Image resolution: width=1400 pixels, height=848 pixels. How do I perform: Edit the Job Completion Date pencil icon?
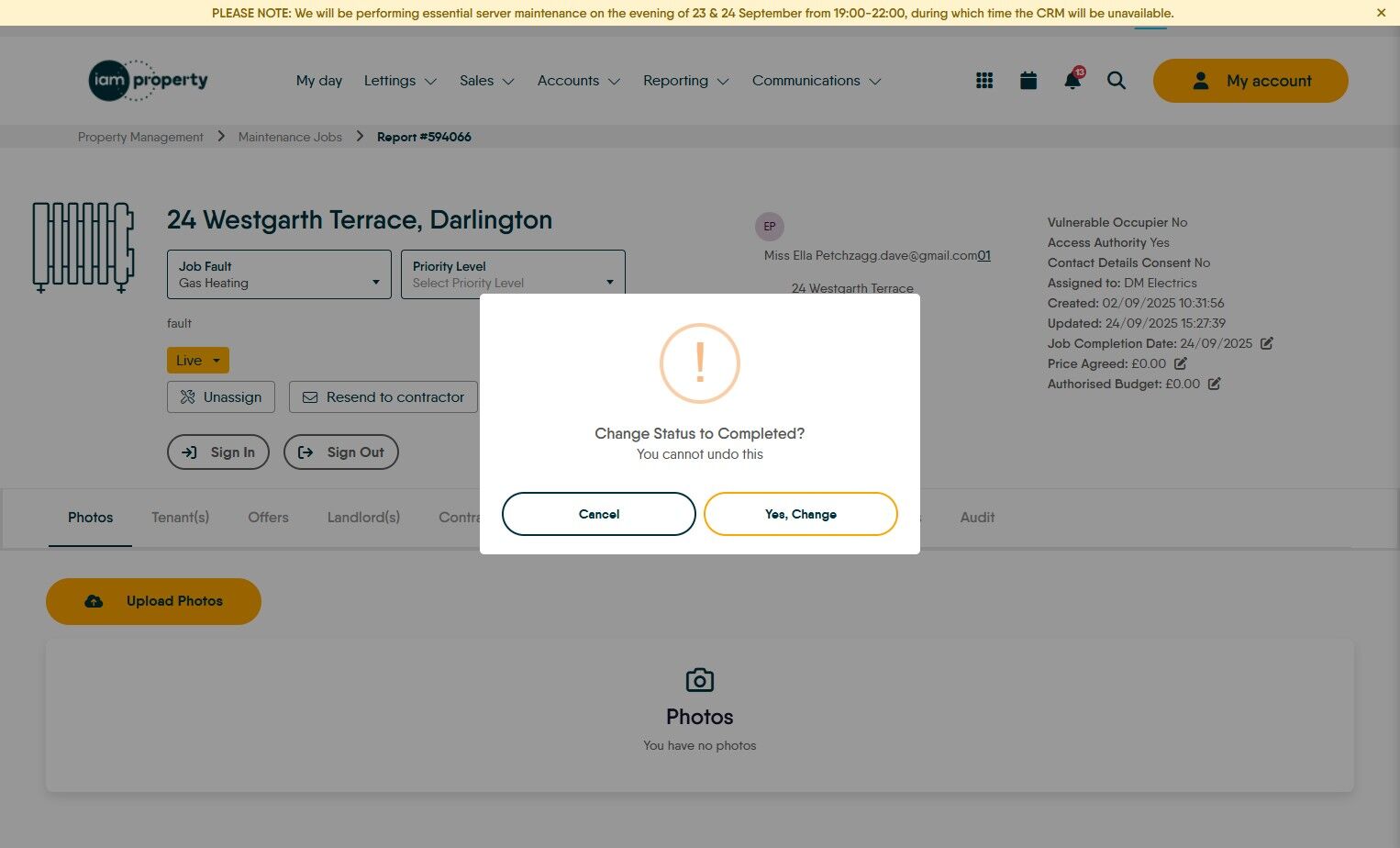tap(1267, 343)
